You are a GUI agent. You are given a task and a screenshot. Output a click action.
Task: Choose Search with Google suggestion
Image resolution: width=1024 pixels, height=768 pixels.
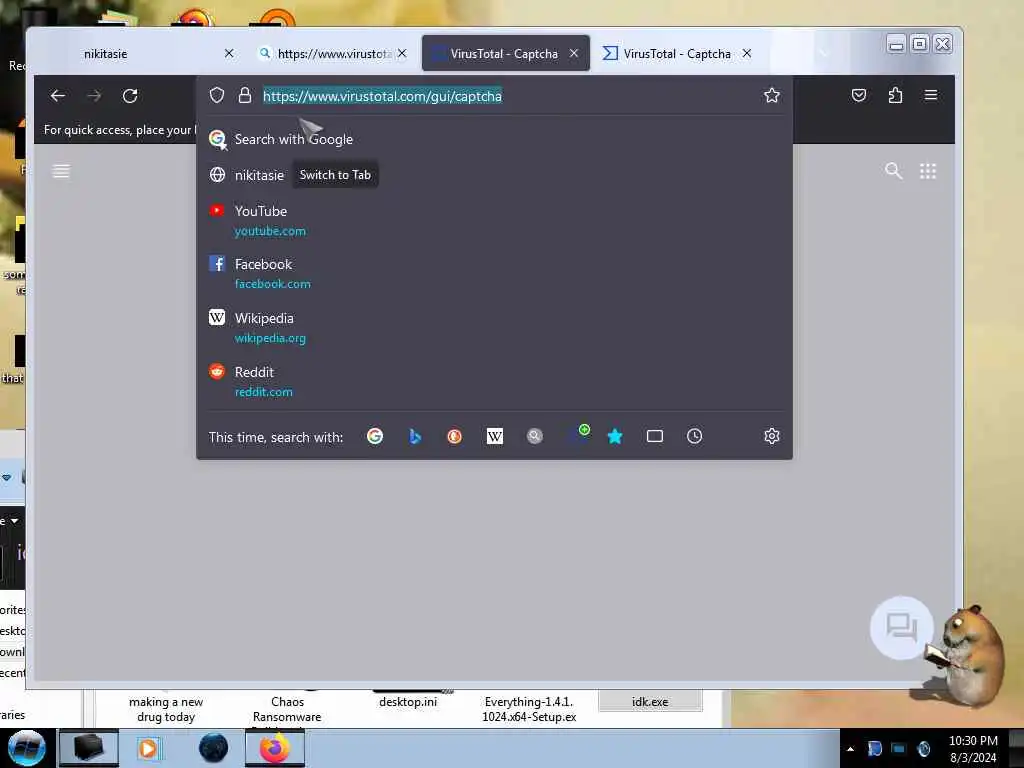(494, 139)
